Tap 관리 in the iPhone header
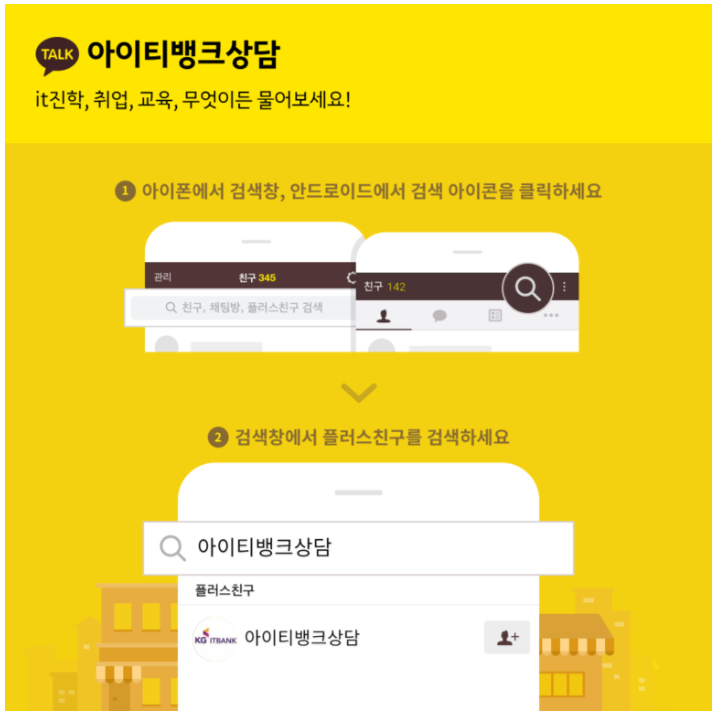 [x=162, y=277]
